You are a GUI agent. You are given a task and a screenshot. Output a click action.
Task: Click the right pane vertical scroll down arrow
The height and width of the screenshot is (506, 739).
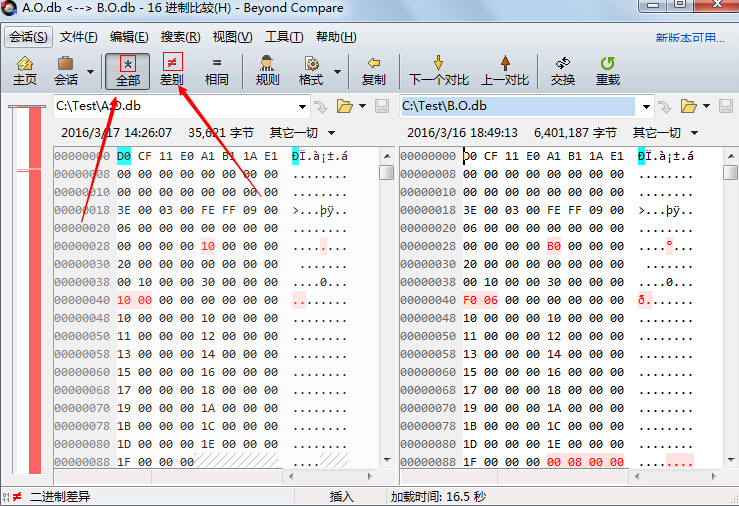(x=731, y=459)
